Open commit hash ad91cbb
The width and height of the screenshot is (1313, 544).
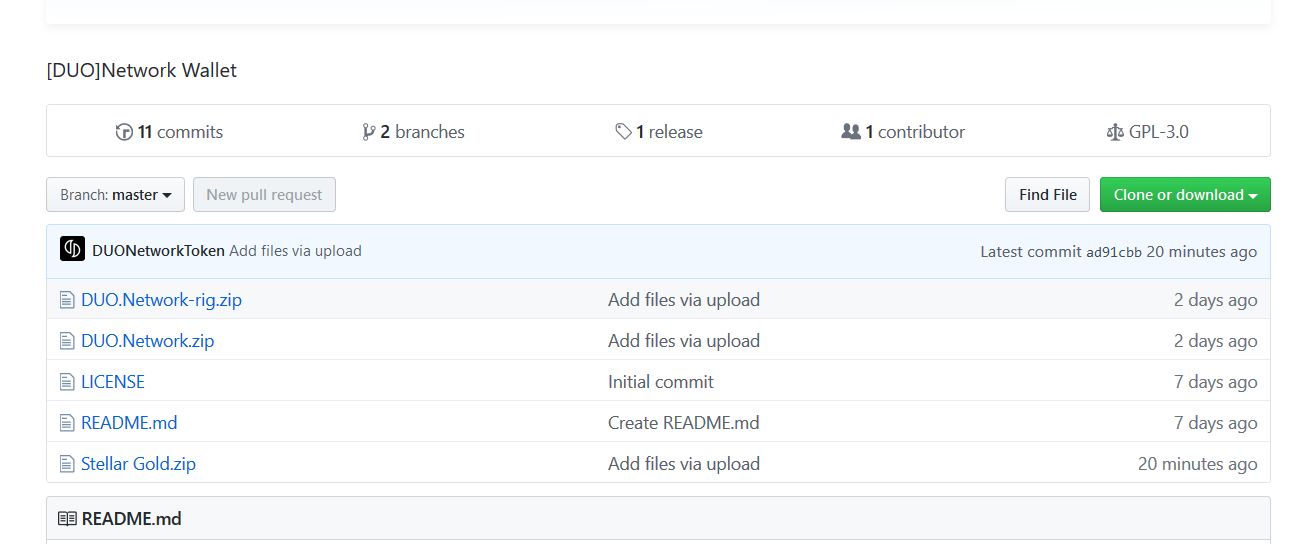pyautogui.click(x=1114, y=252)
